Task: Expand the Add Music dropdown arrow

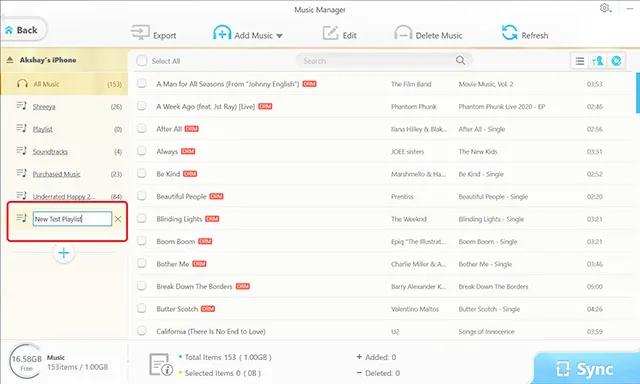Action: 279,36
